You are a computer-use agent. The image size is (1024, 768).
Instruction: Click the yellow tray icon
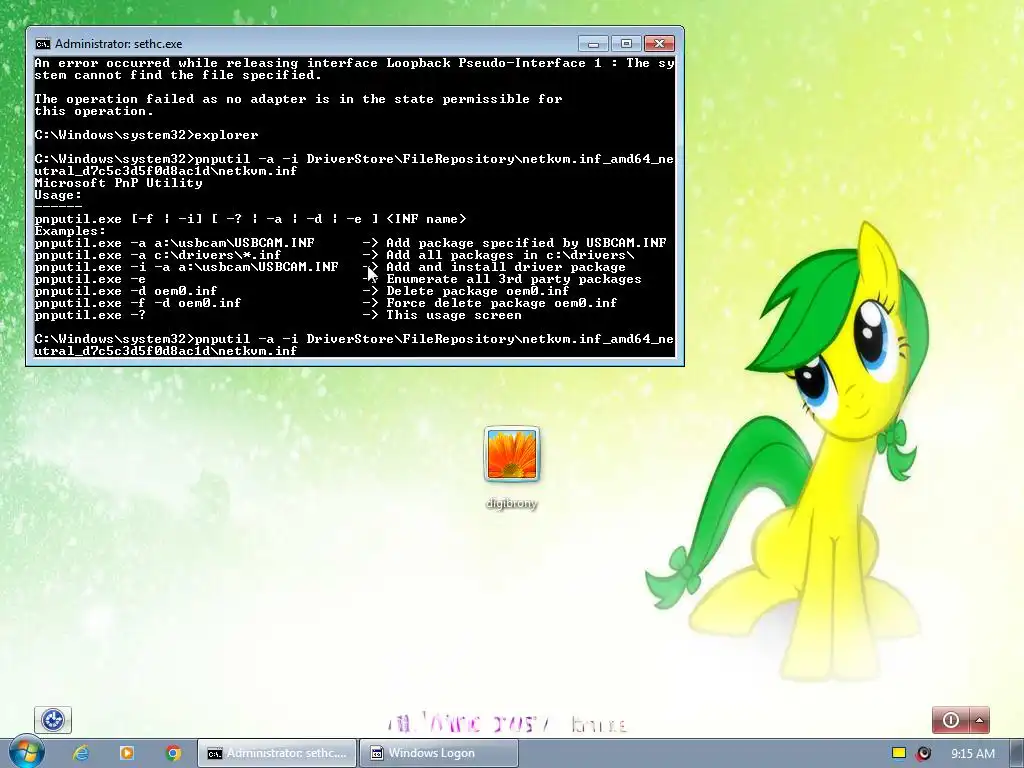(899, 753)
